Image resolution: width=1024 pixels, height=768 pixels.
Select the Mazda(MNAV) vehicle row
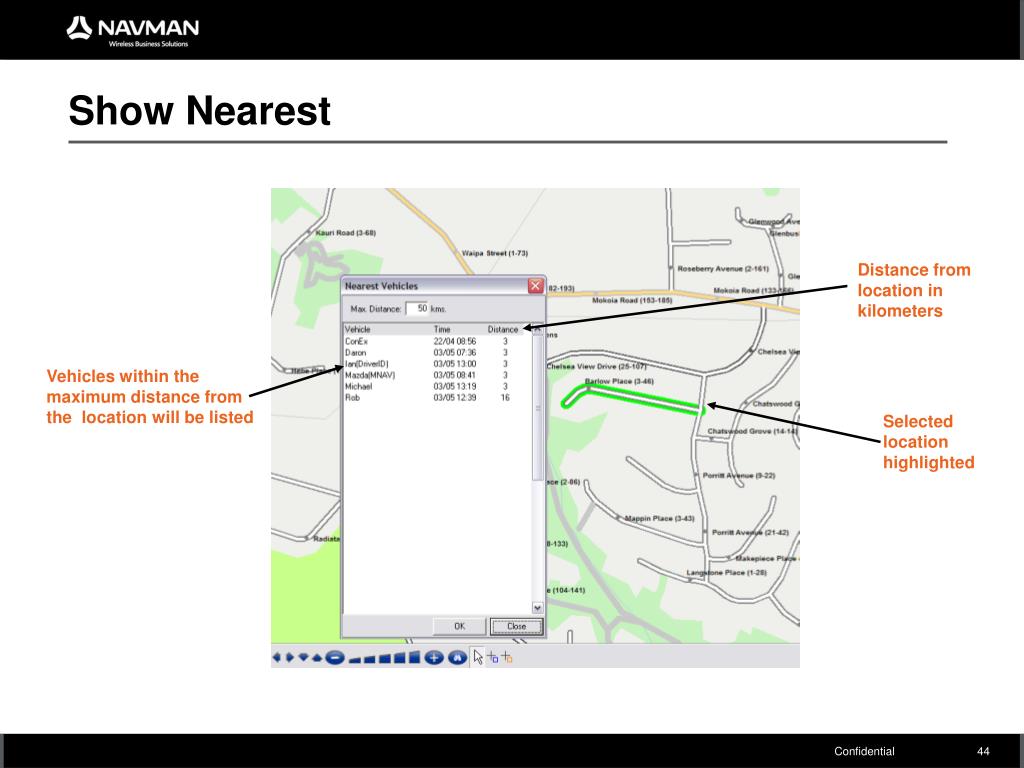click(x=438, y=375)
